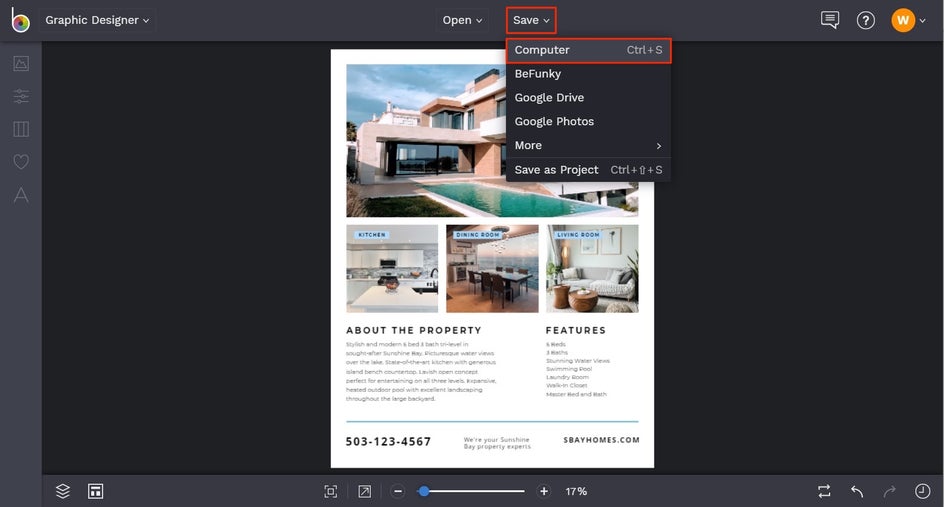Open the Graphic Designer mode dropdown

pos(97,20)
